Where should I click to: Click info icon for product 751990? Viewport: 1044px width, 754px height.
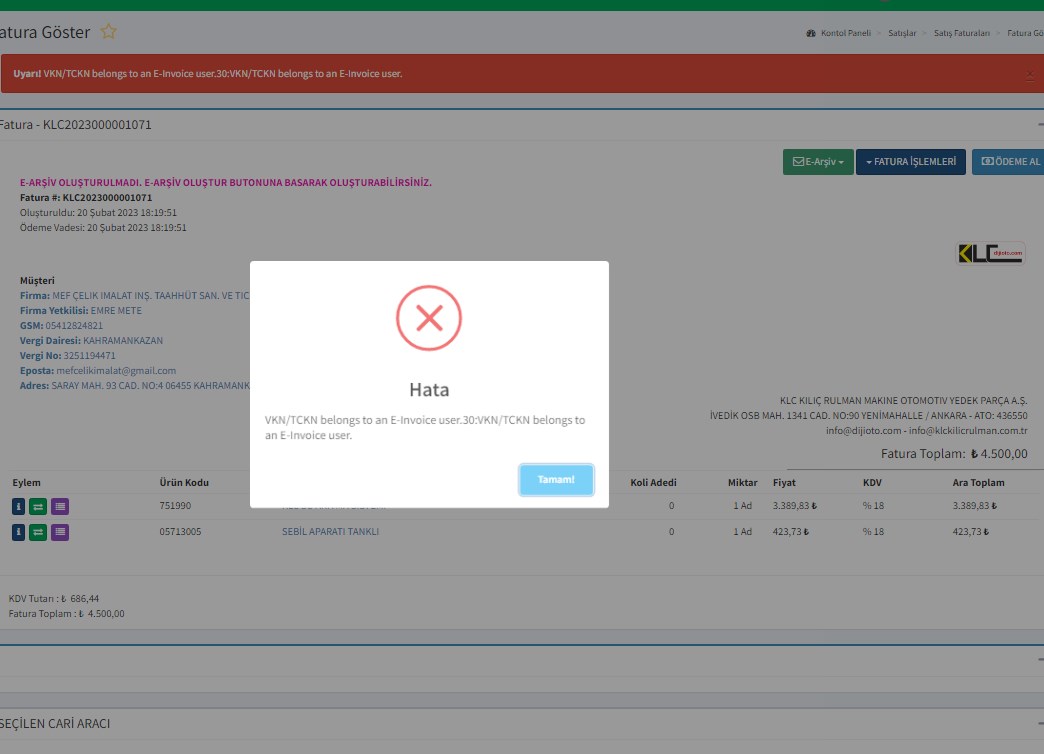[19, 506]
